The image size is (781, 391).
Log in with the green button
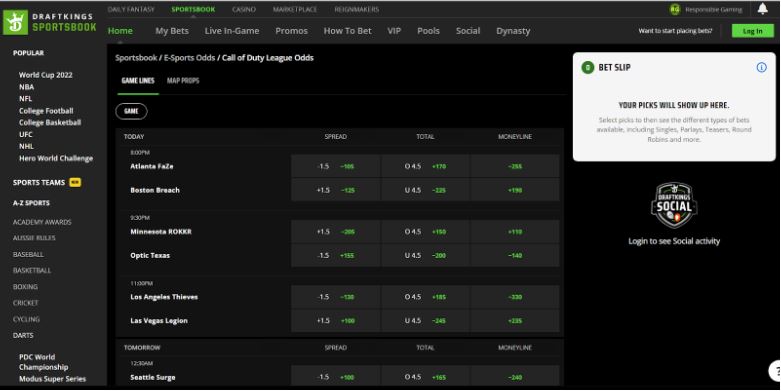click(753, 31)
